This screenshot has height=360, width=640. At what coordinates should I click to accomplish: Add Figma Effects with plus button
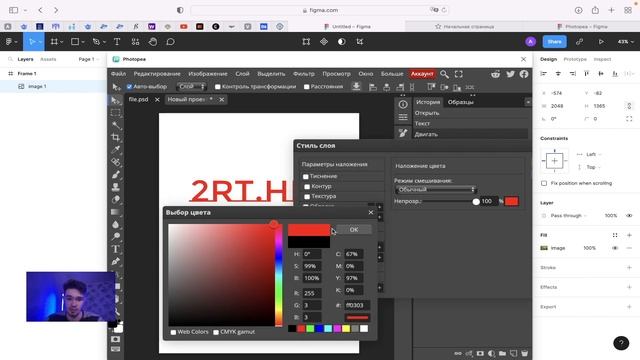629,287
